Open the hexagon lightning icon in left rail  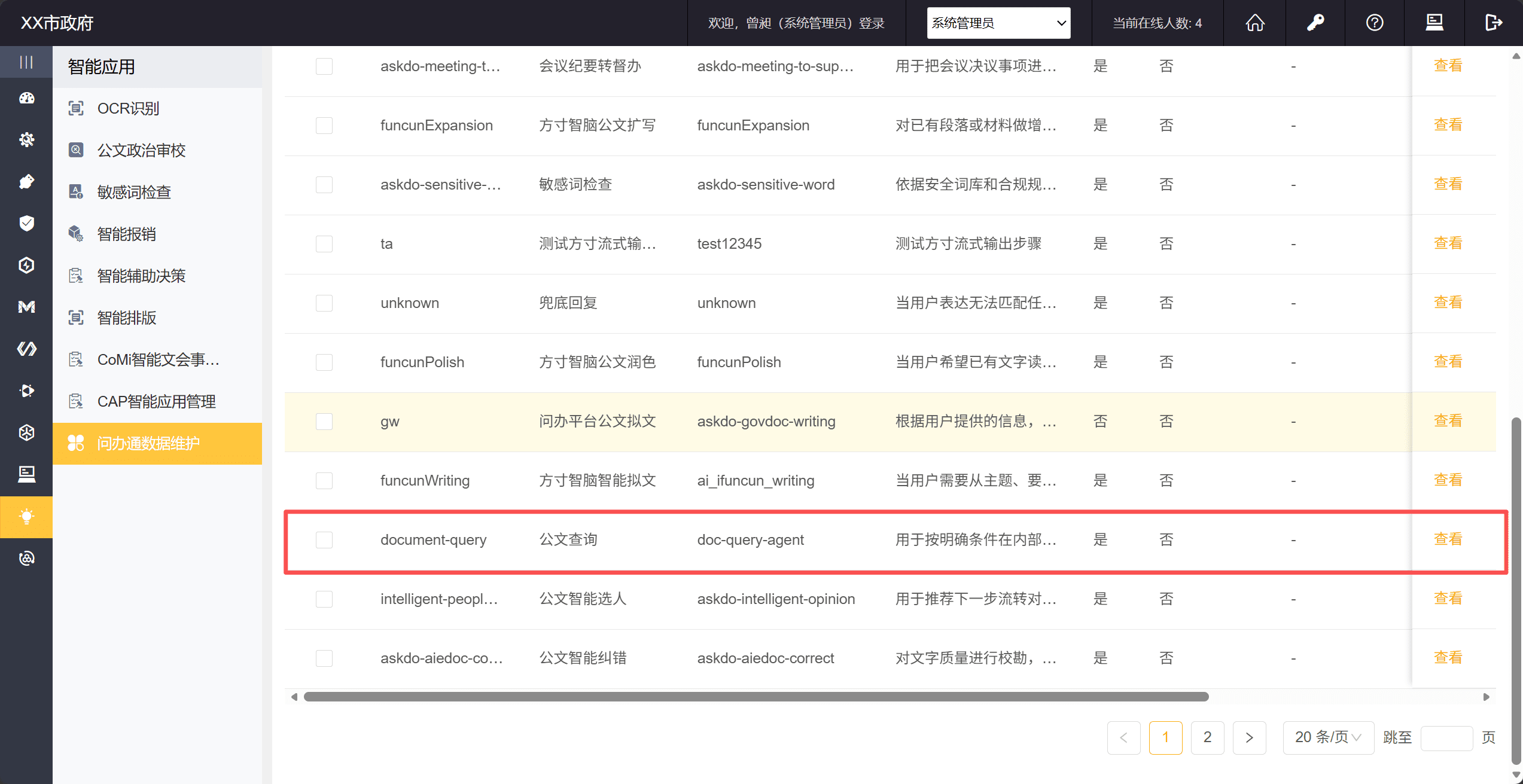[26, 266]
